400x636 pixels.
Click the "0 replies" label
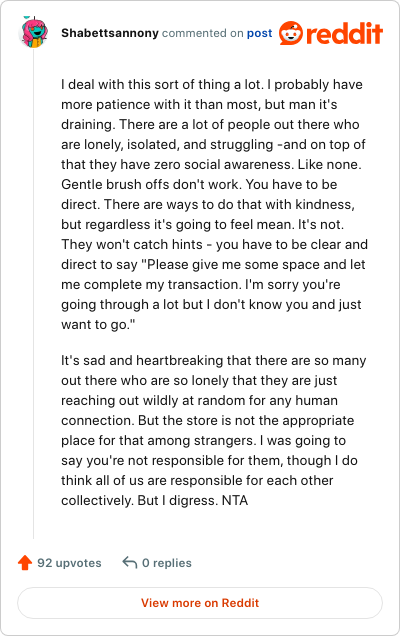(x=167, y=563)
